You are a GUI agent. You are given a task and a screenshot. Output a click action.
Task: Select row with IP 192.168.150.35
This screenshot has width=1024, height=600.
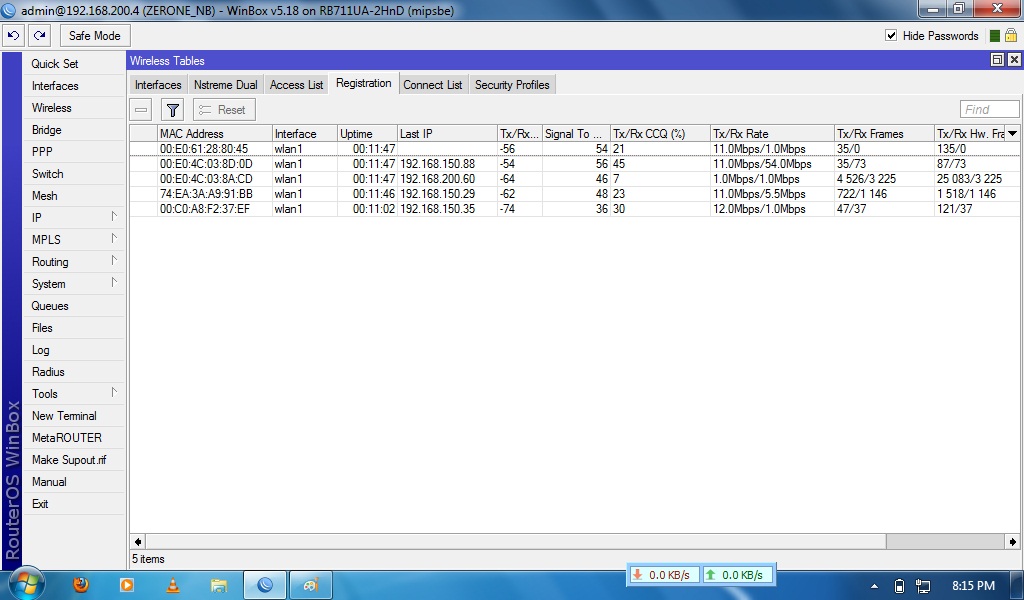(575, 209)
